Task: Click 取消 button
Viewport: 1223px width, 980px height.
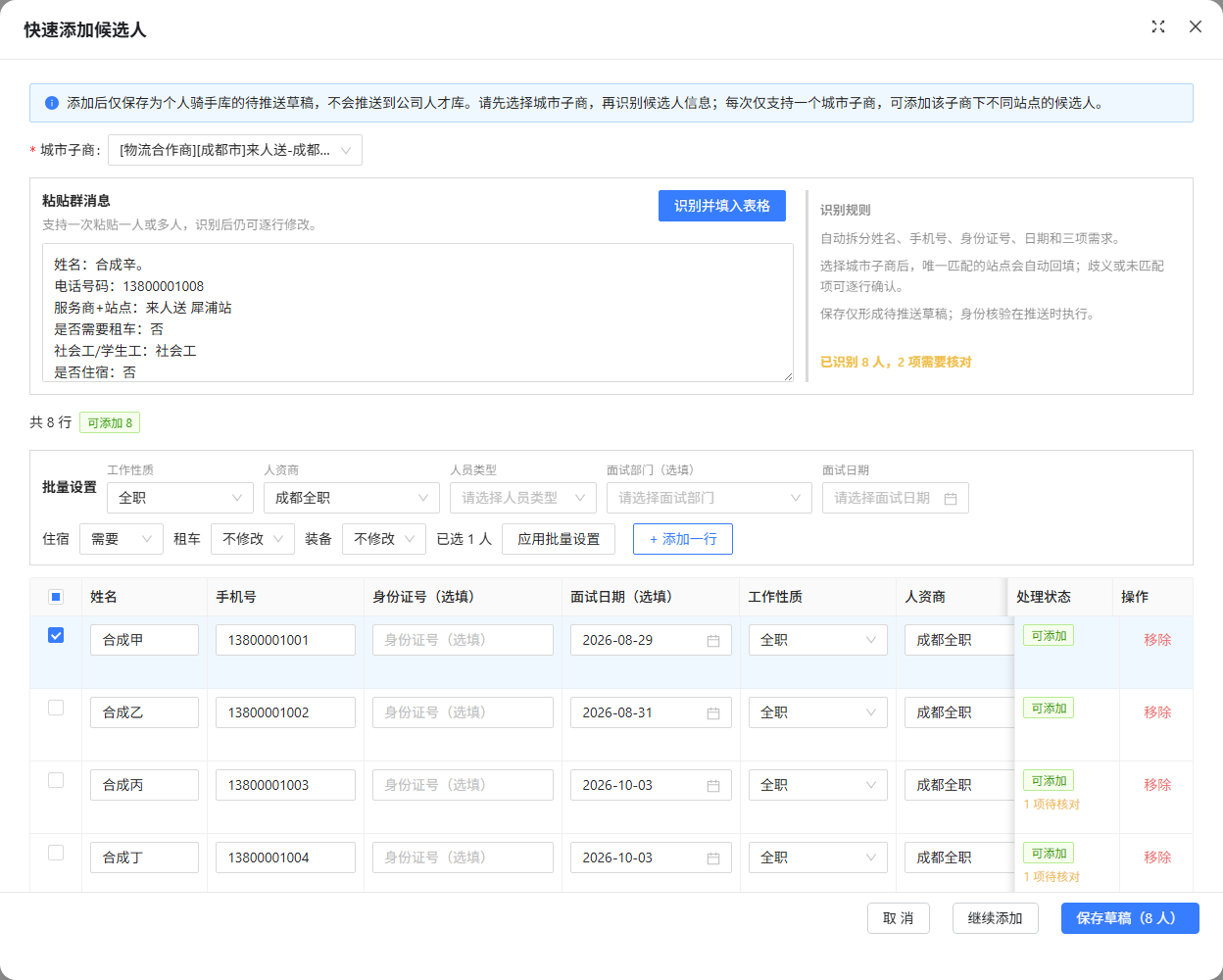Action: 899,918
